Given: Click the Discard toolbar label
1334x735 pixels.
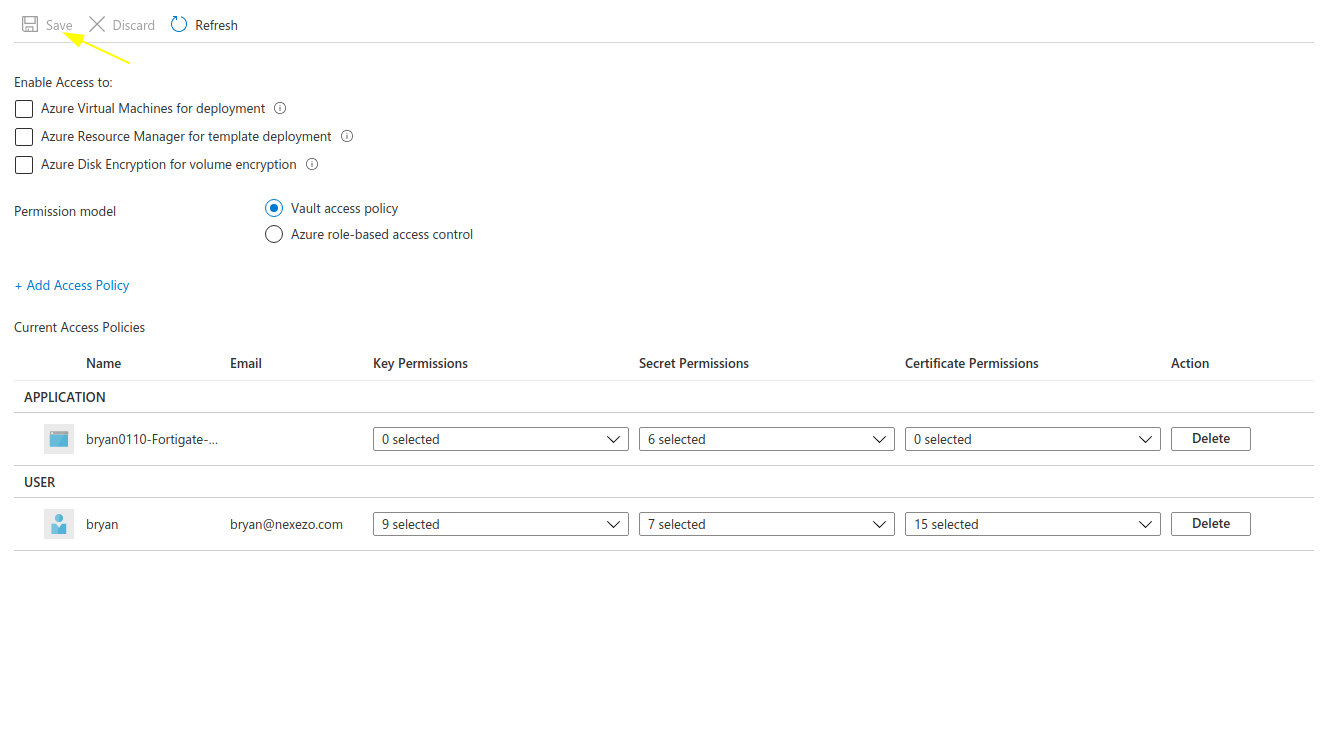Looking at the screenshot, I should [133, 25].
